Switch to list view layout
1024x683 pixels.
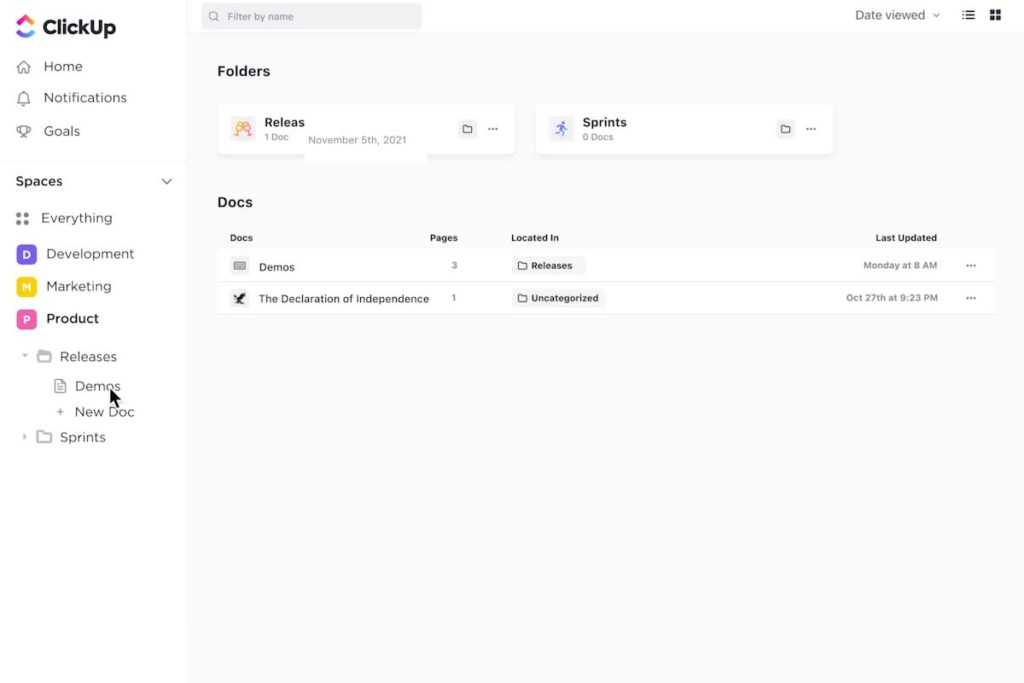[966, 15]
